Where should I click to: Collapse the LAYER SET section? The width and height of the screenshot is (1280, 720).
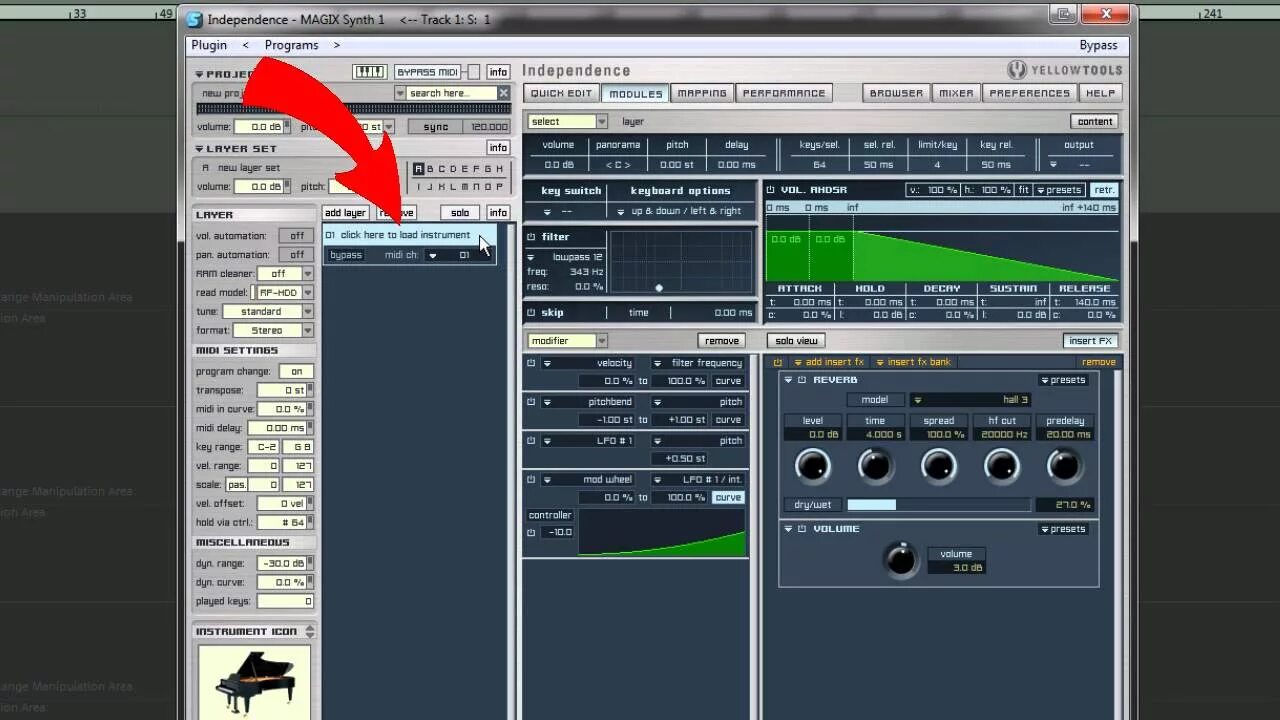pyautogui.click(x=200, y=149)
